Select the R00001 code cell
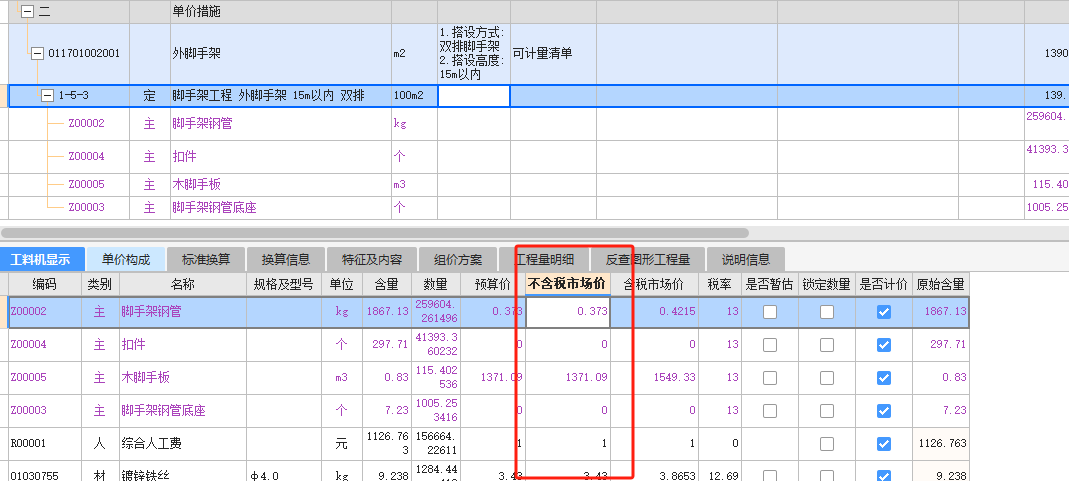 [x=44, y=444]
